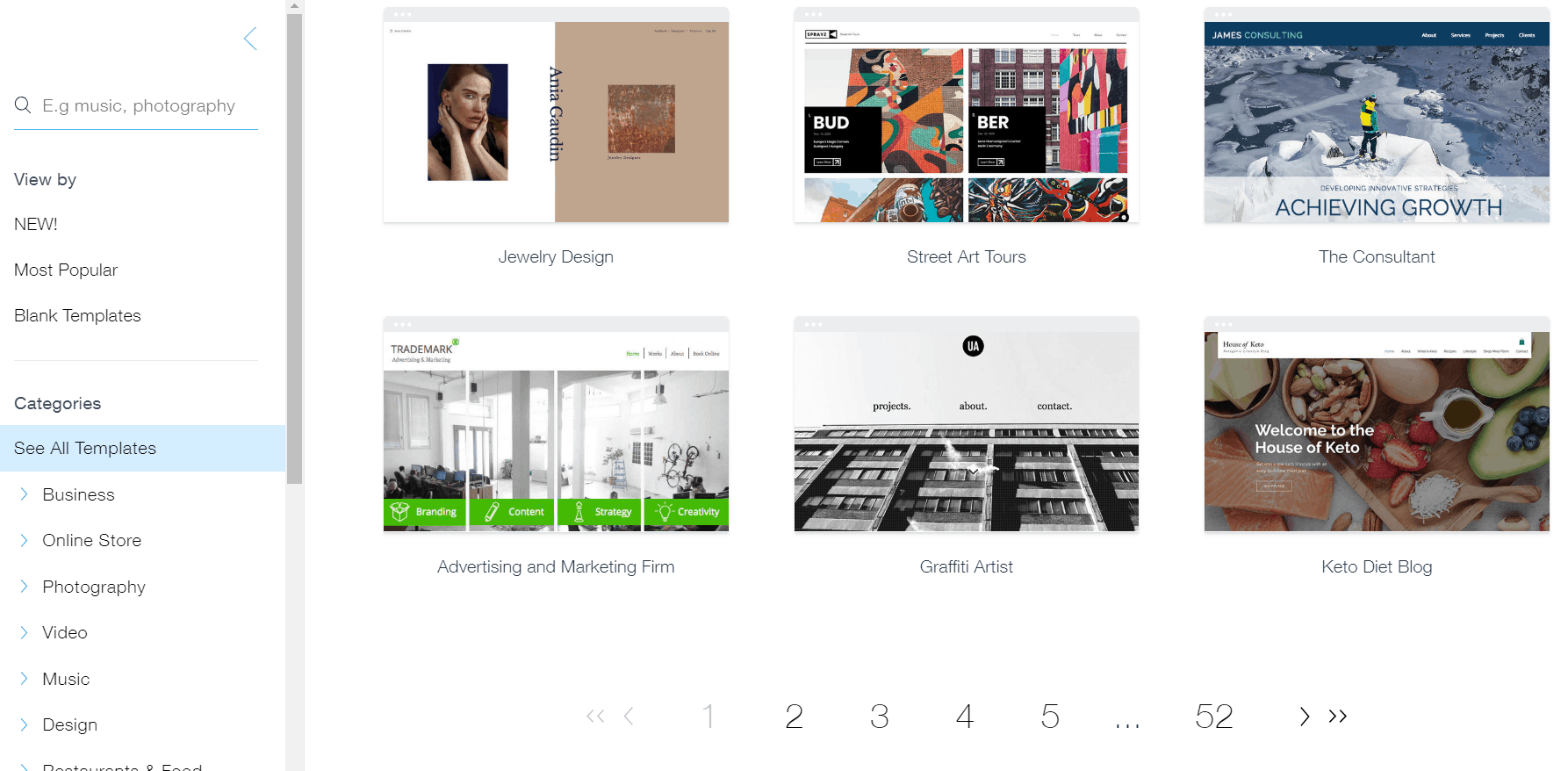Go to page 3

[x=879, y=717]
